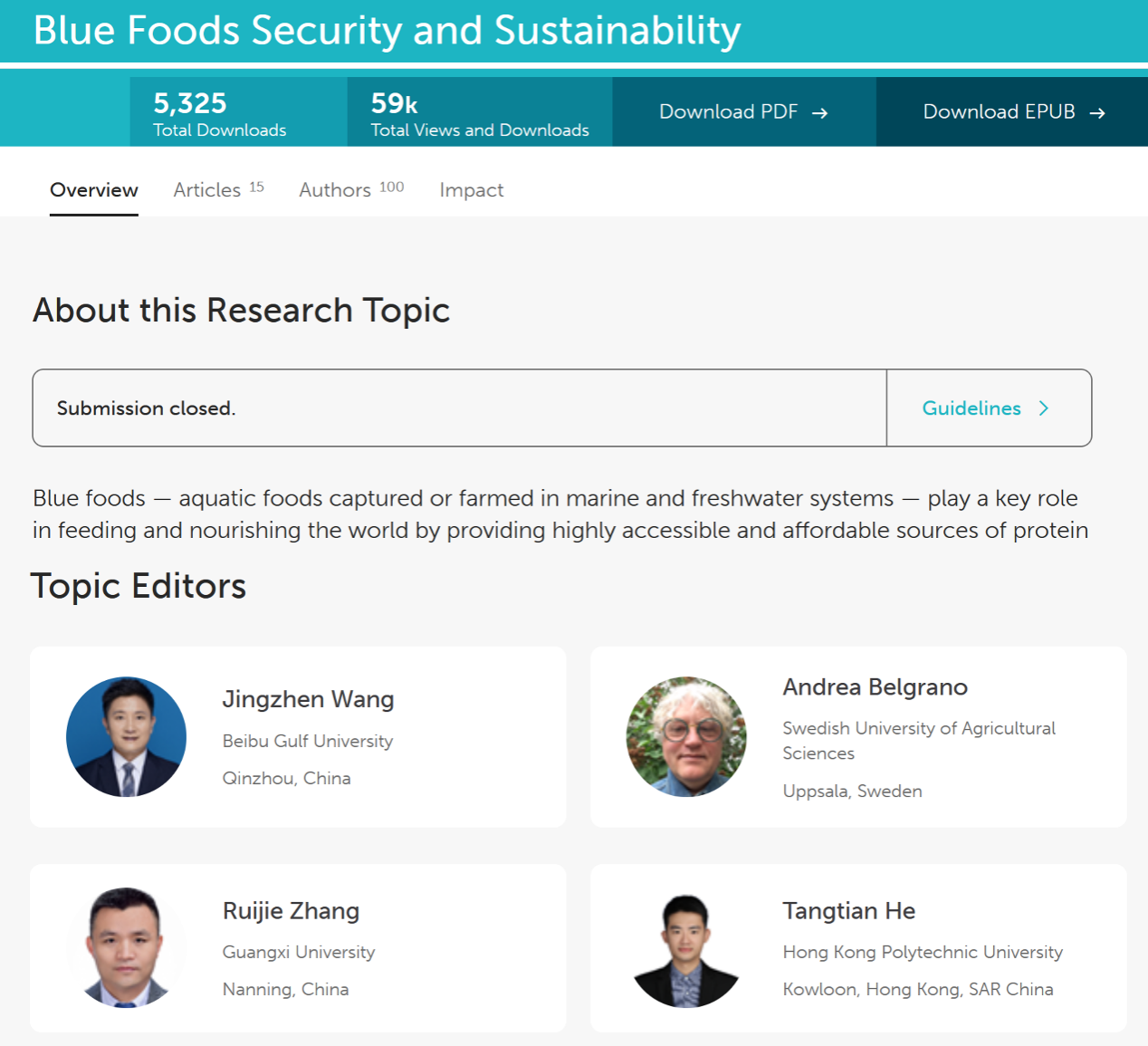Select the Impact tab
Image resolution: width=1148 pixels, height=1046 pixels.
[x=472, y=190]
